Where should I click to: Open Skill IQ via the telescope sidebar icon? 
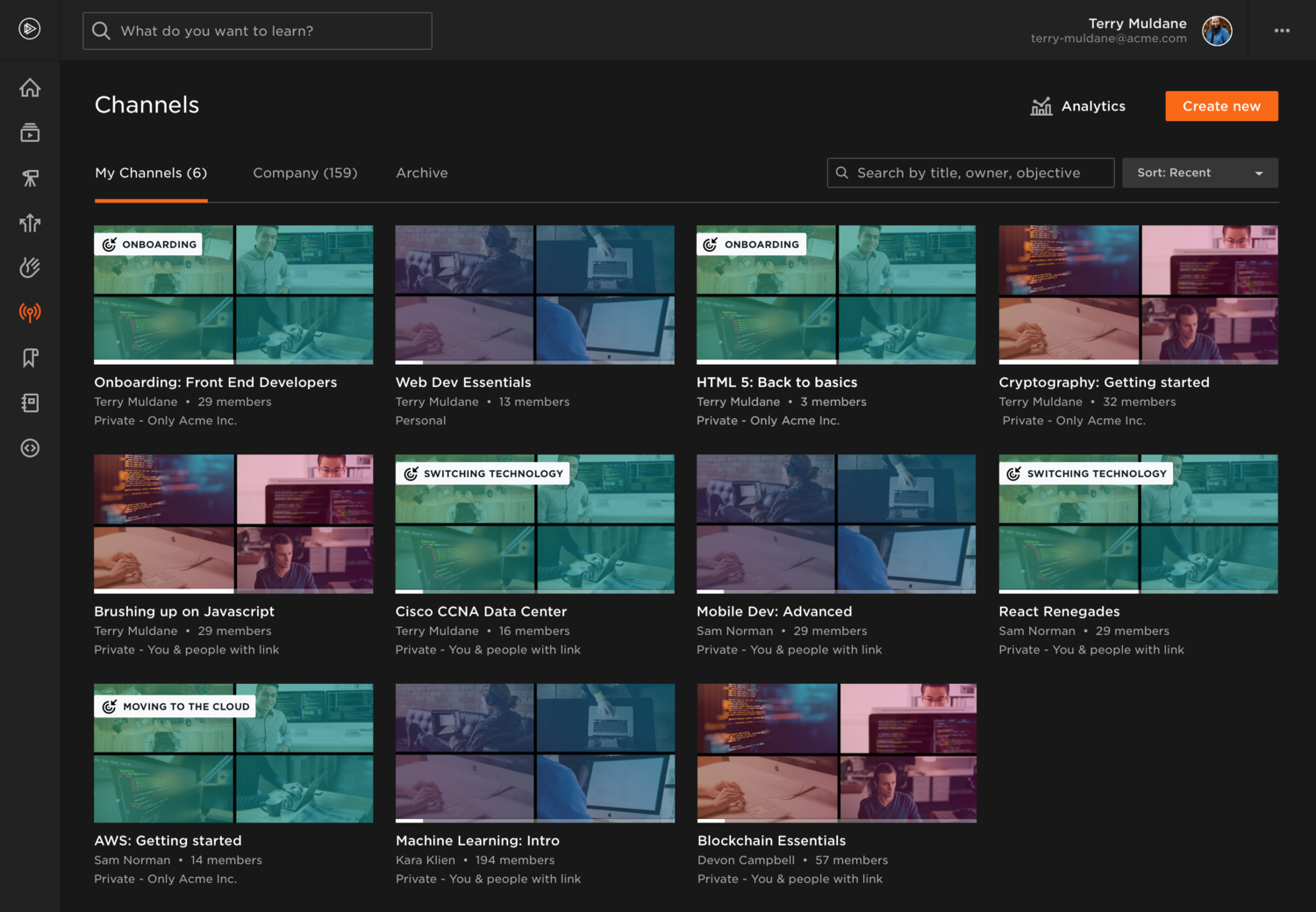click(x=30, y=177)
